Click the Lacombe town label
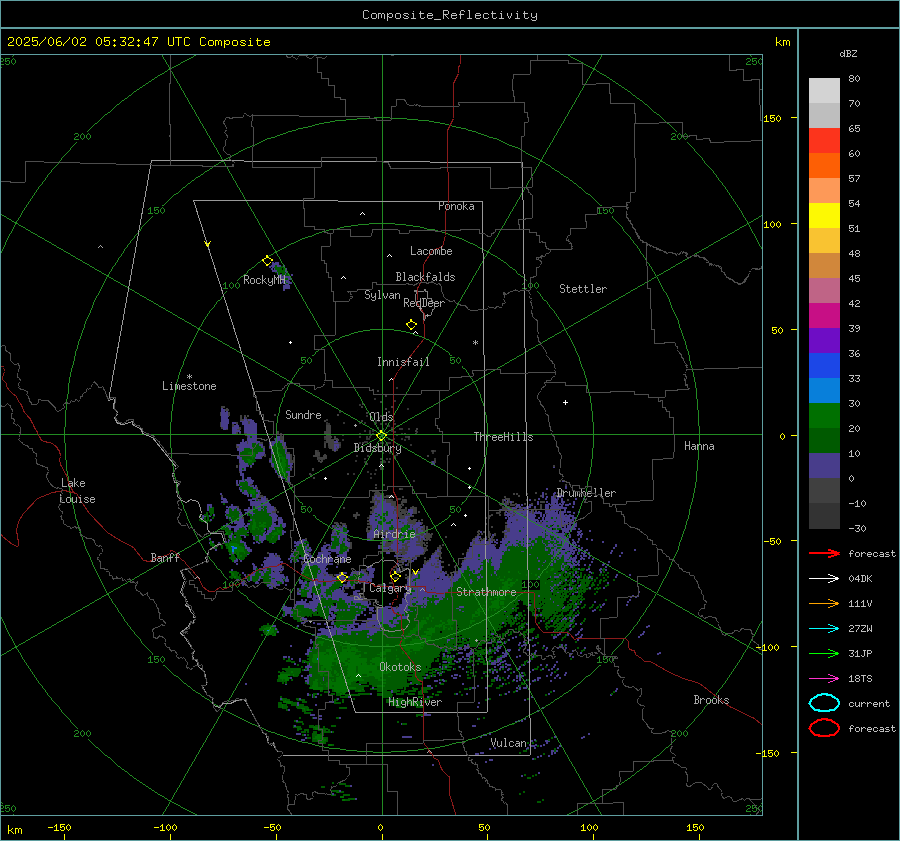This screenshot has height=841, width=900. coord(431,251)
